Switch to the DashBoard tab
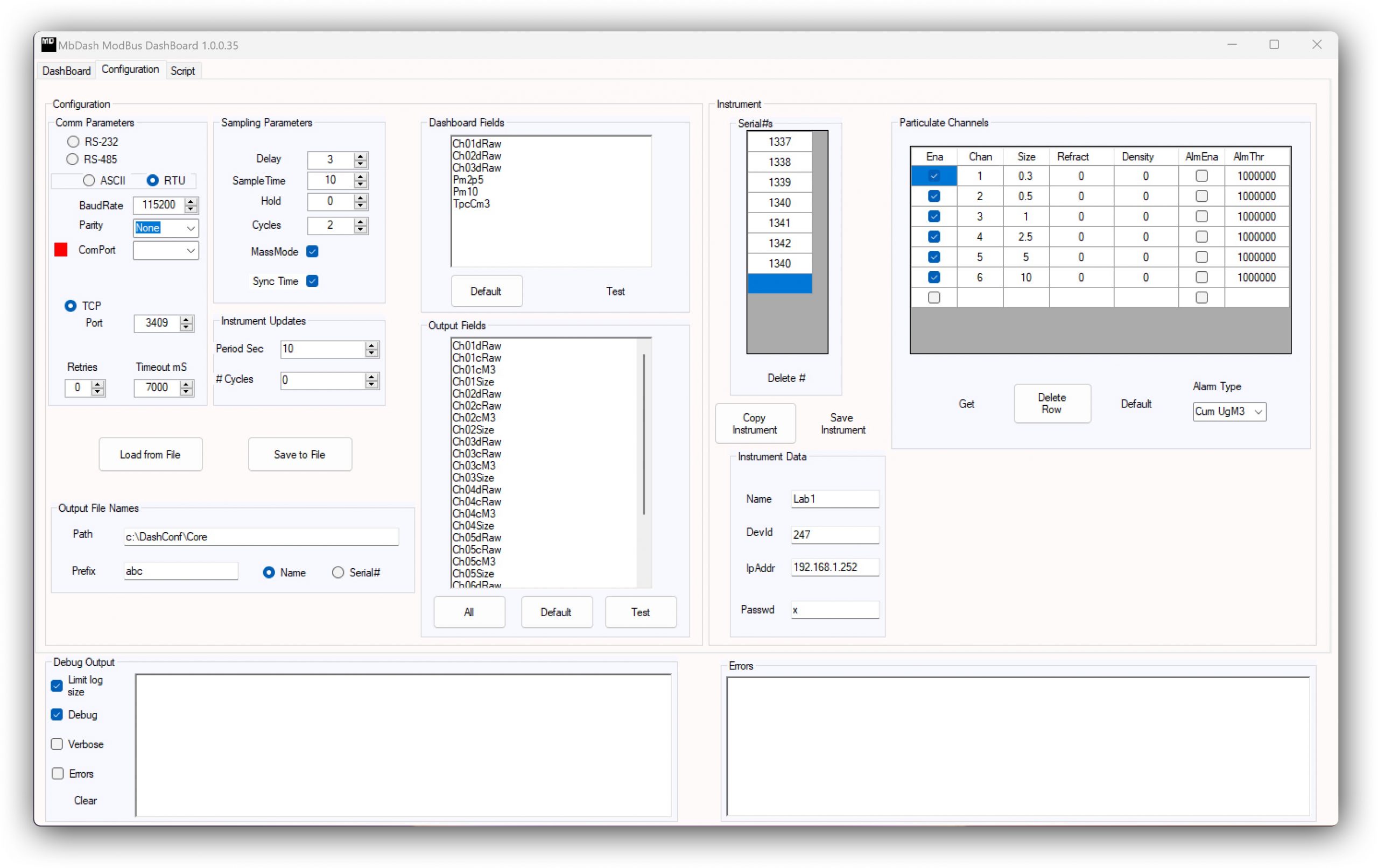The height and width of the screenshot is (868, 1378). coord(66,70)
